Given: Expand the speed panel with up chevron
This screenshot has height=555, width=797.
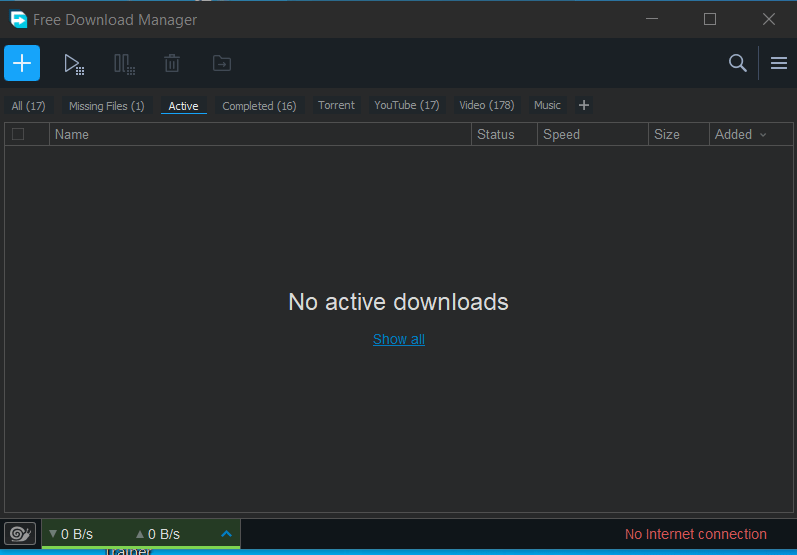Looking at the screenshot, I should coord(226,534).
